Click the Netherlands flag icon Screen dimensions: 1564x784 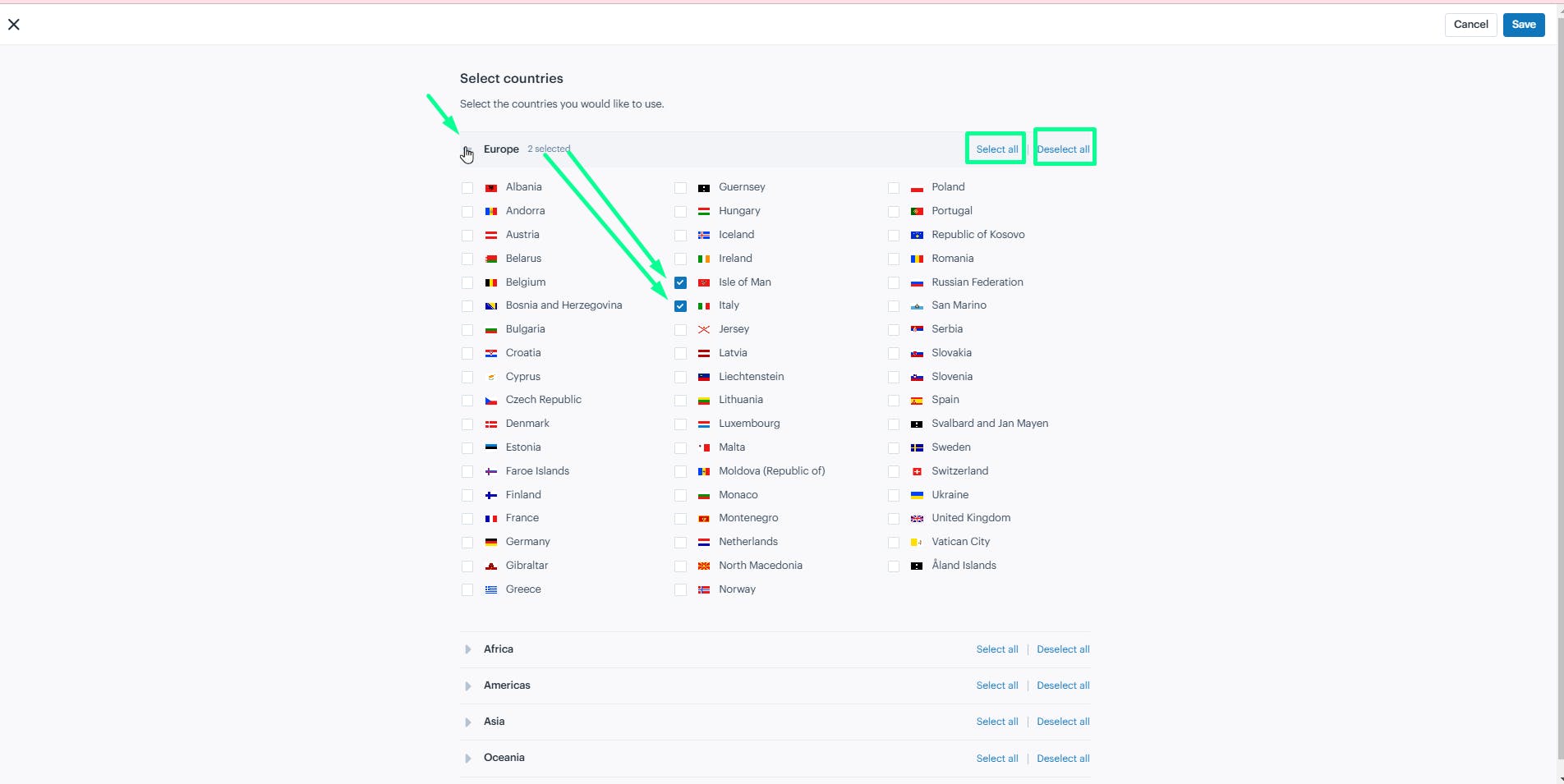[x=704, y=543]
